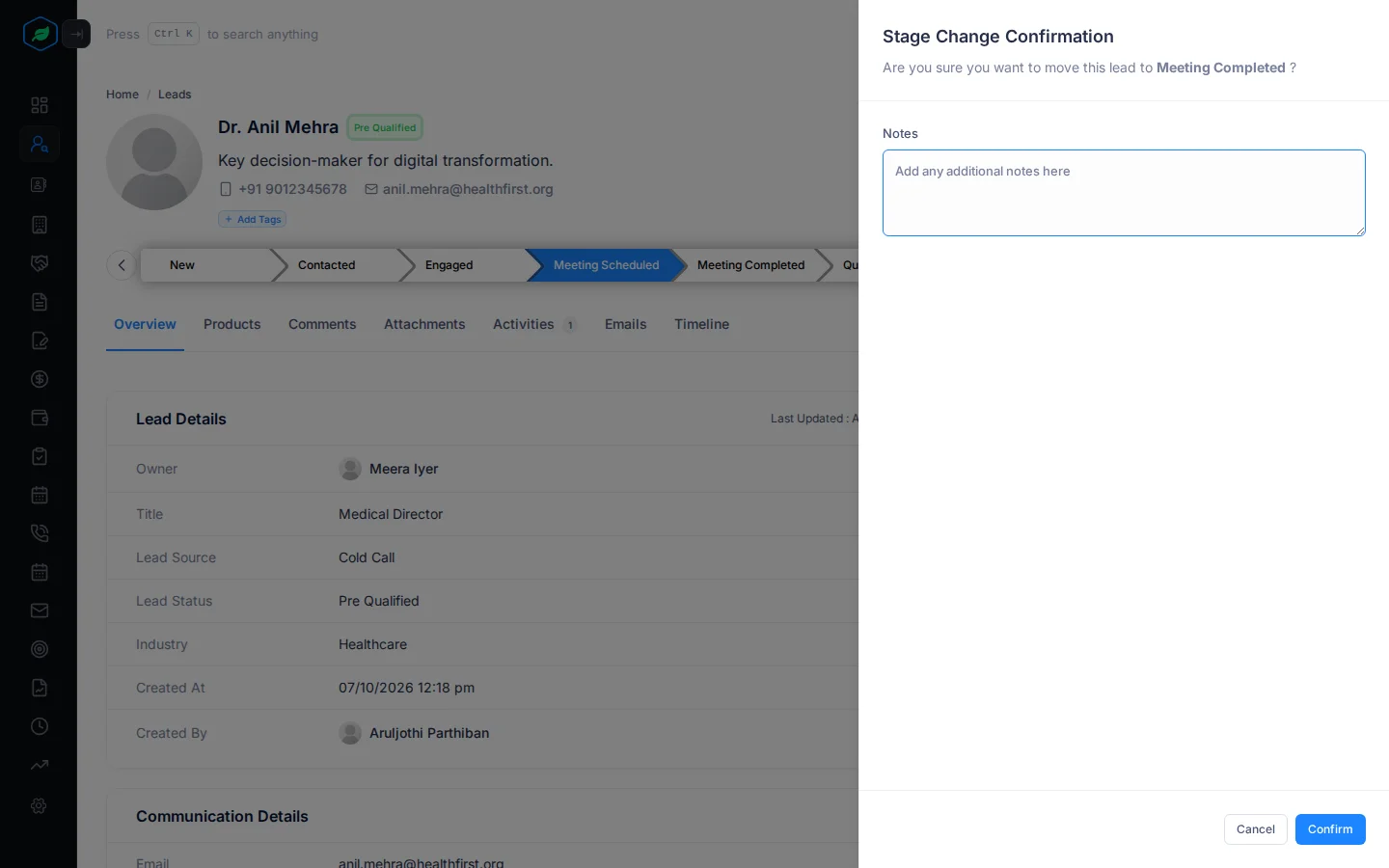Switch to the Comments tab
1389x868 pixels.
322,324
